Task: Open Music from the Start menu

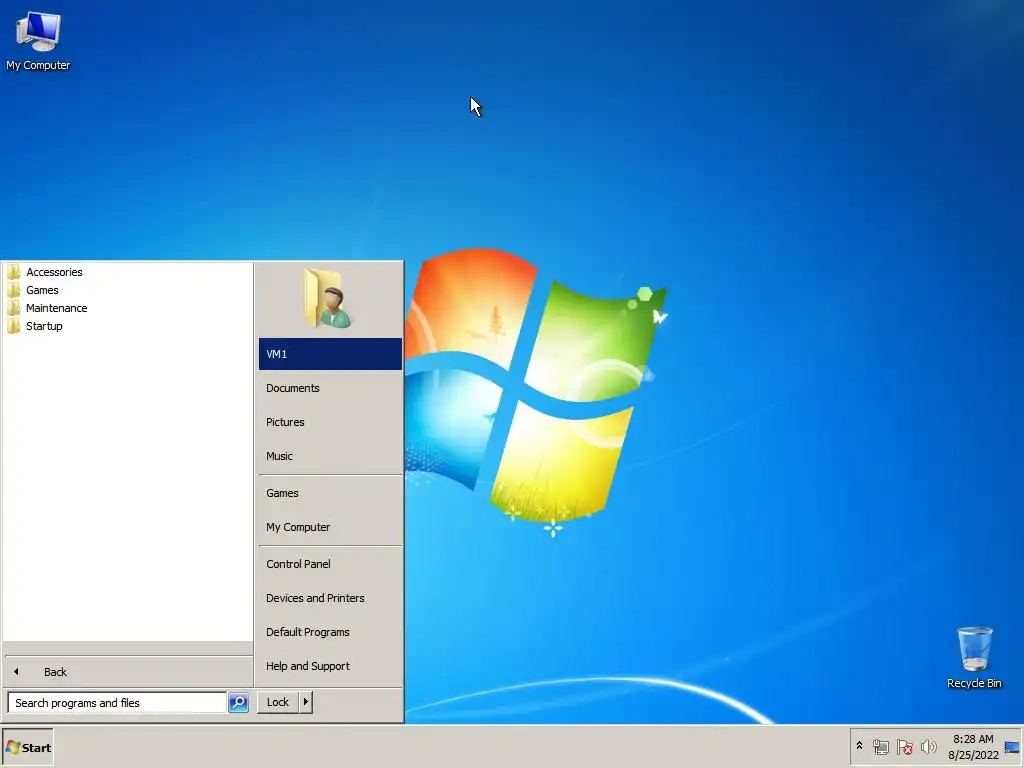Action: pyautogui.click(x=330, y=456)
